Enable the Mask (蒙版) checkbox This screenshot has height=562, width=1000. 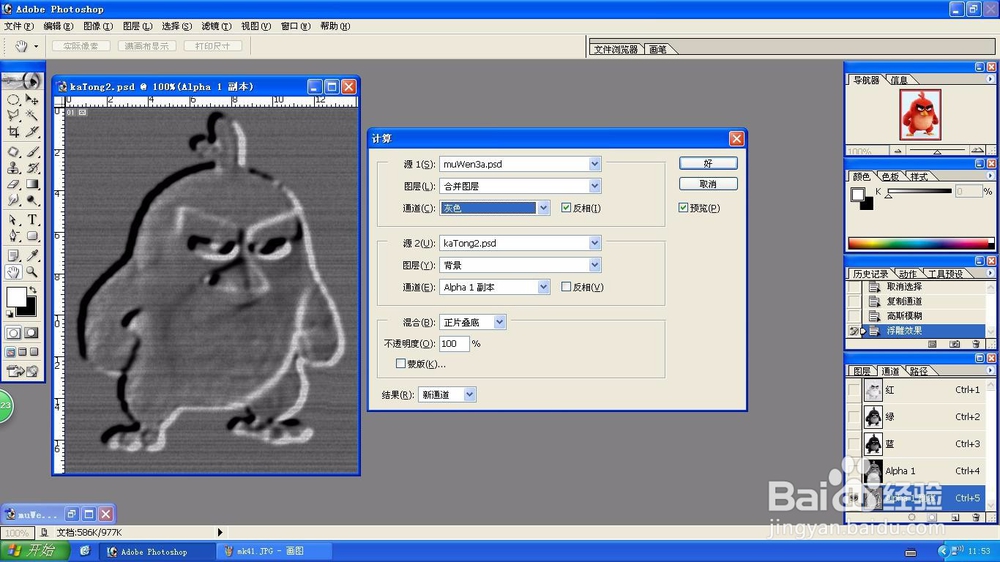[x=401, y=363]
